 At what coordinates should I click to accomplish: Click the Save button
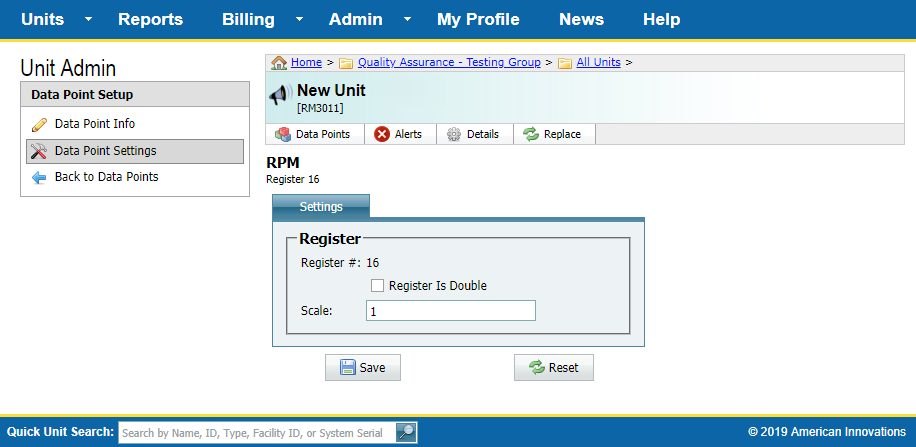[363, 368]
